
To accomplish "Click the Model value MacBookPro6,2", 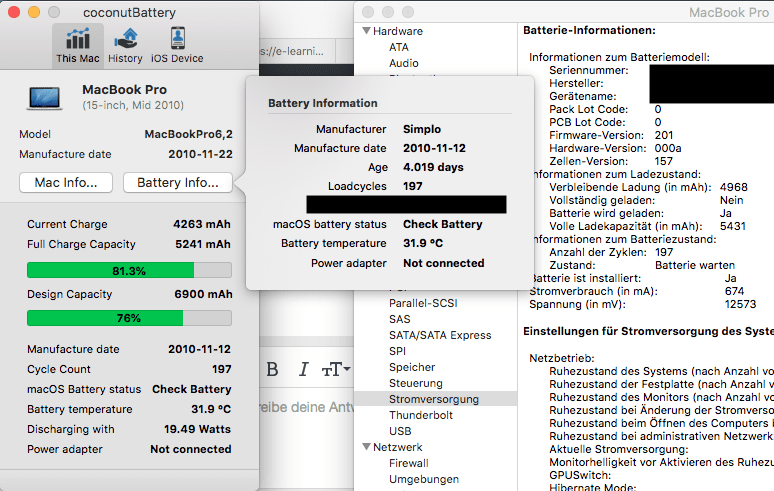I will click(189, 134).
